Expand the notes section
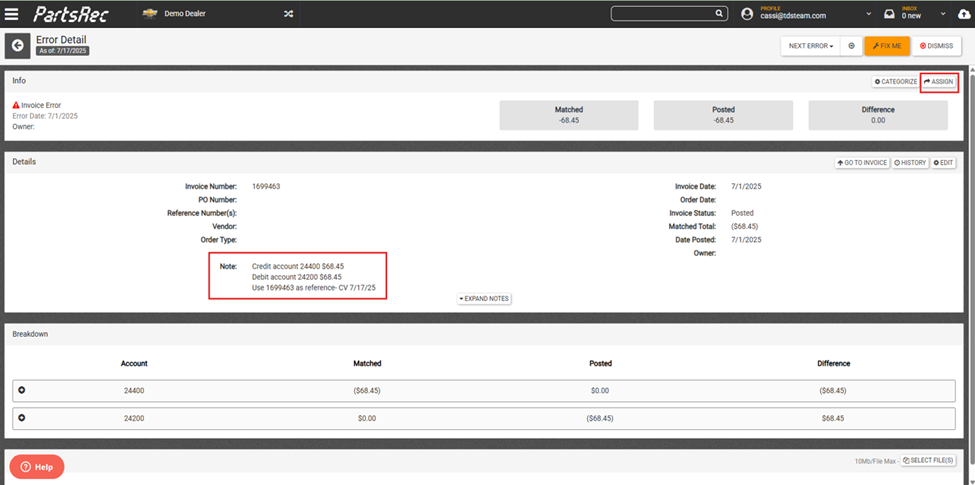 [484, 298]
